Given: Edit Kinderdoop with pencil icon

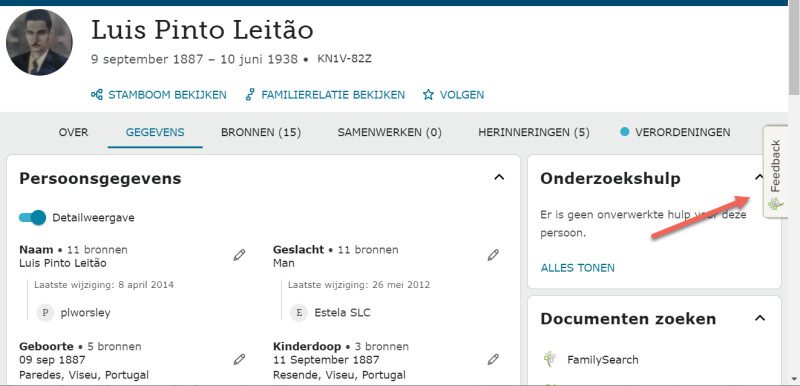Looking at the screenshot, I should [x=493, y=359].
